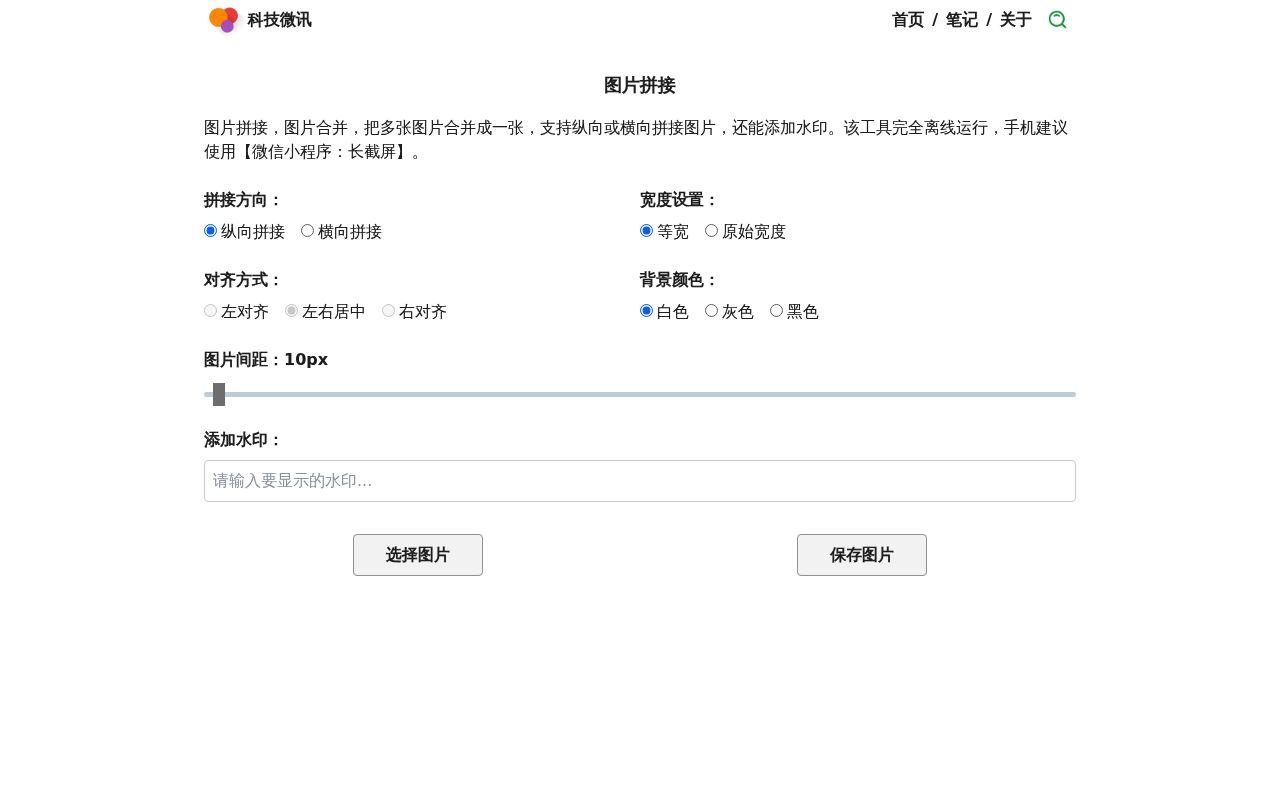Click the 拼接方向: label
1280x800 pixels.
(244, 200)
